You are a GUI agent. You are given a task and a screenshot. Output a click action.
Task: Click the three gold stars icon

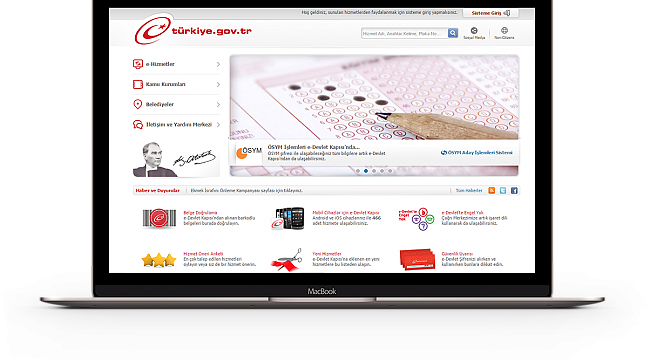tap(159, 260)
